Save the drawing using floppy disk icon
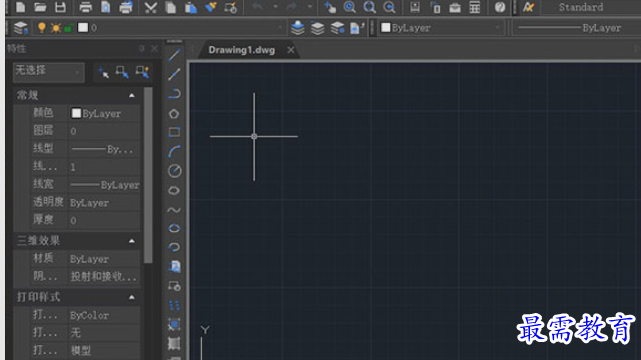The image size is (641, 360). [60, 7]
